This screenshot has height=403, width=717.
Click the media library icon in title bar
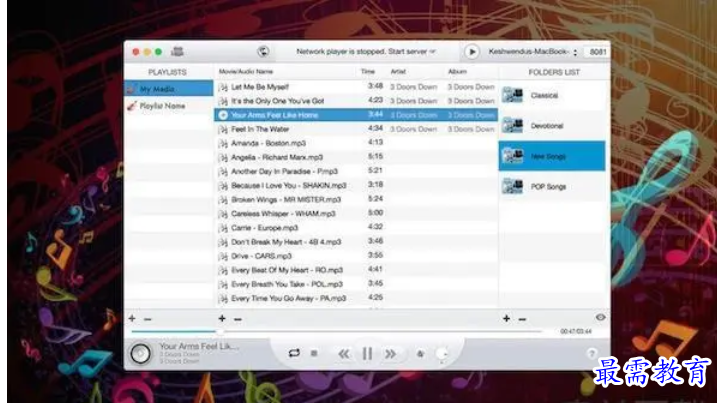pos(177,52)
